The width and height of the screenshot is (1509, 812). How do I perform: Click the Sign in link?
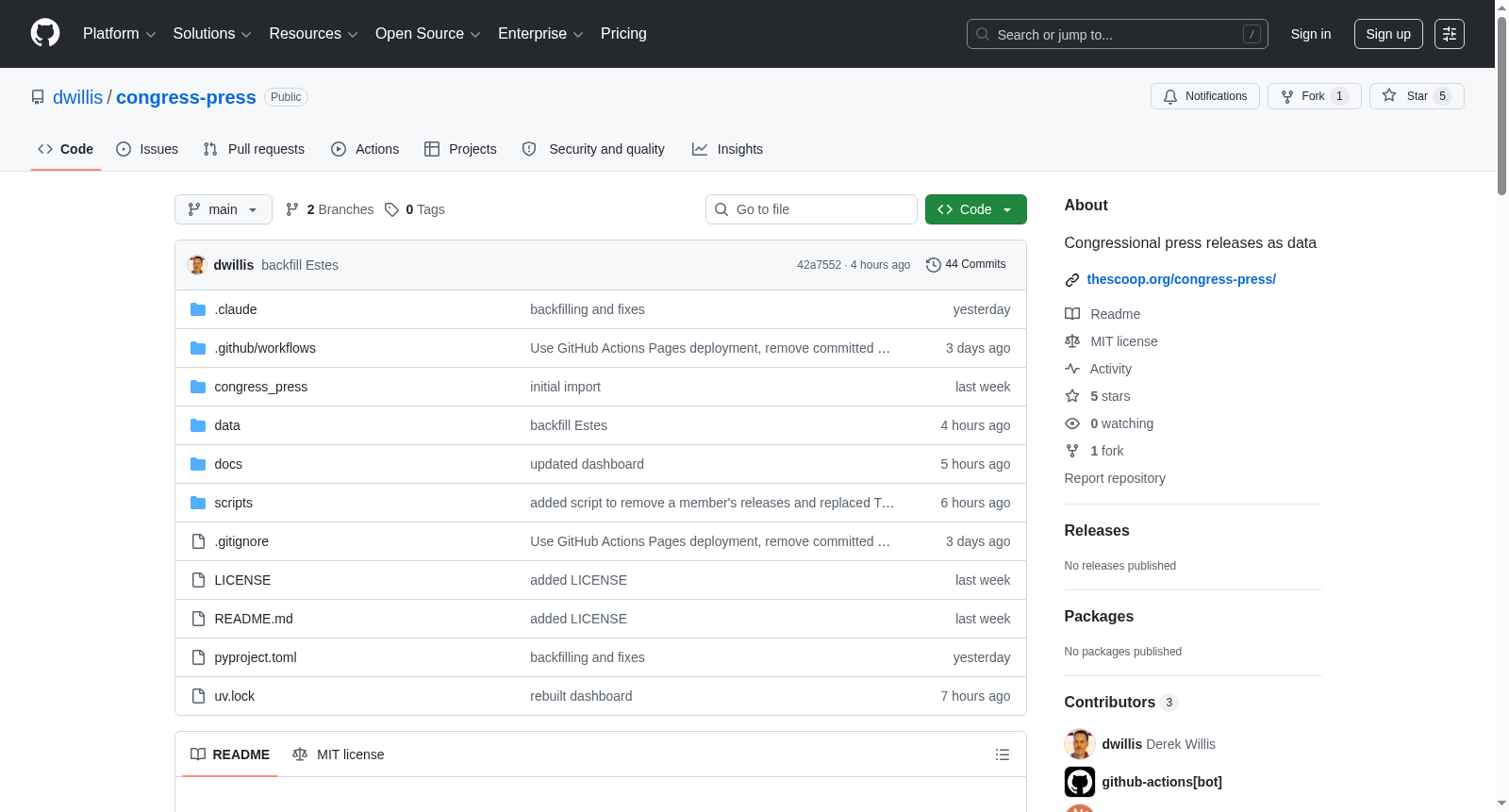1311,34
